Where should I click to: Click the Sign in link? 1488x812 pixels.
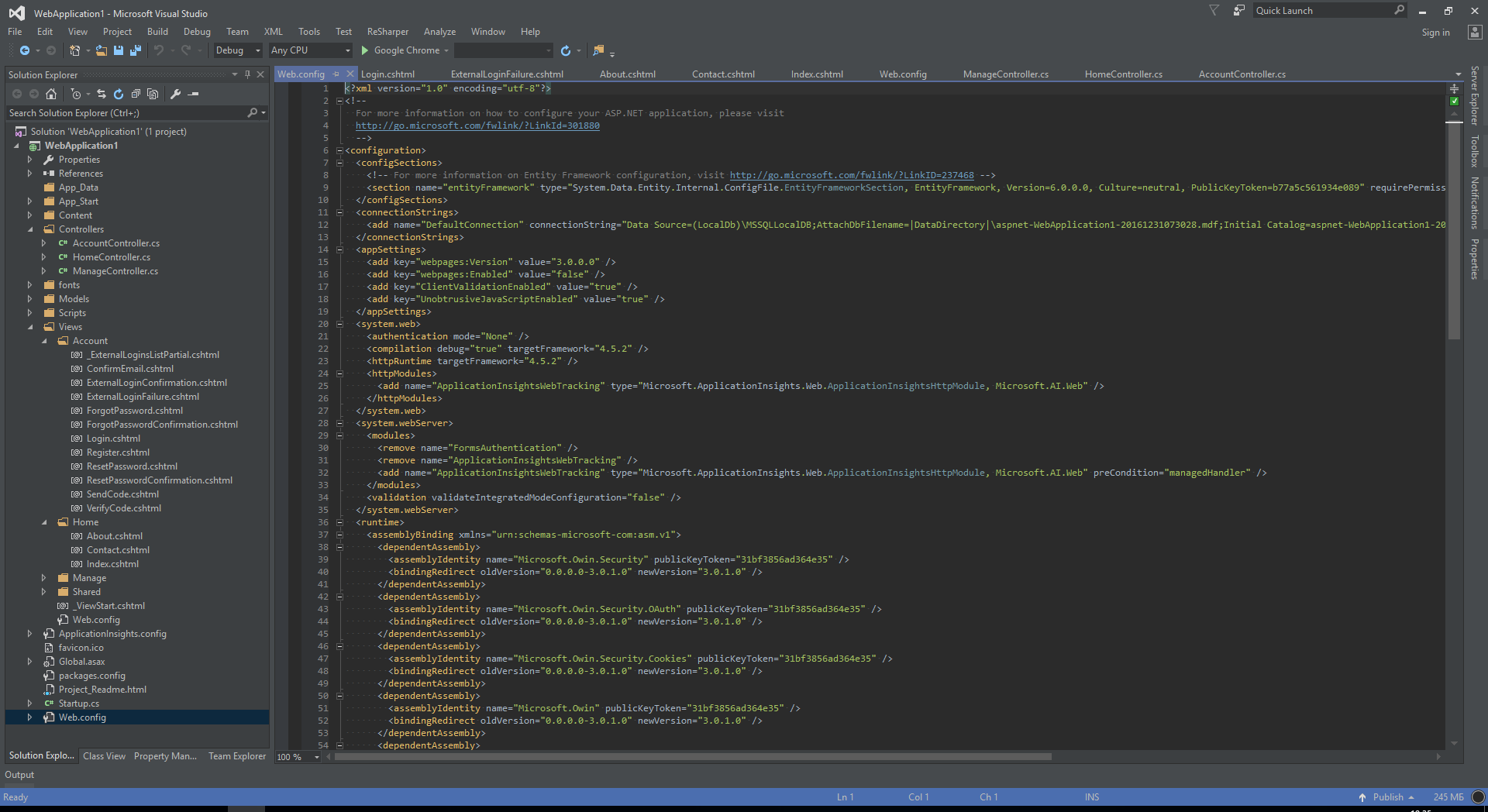[x=1435, y=33]
